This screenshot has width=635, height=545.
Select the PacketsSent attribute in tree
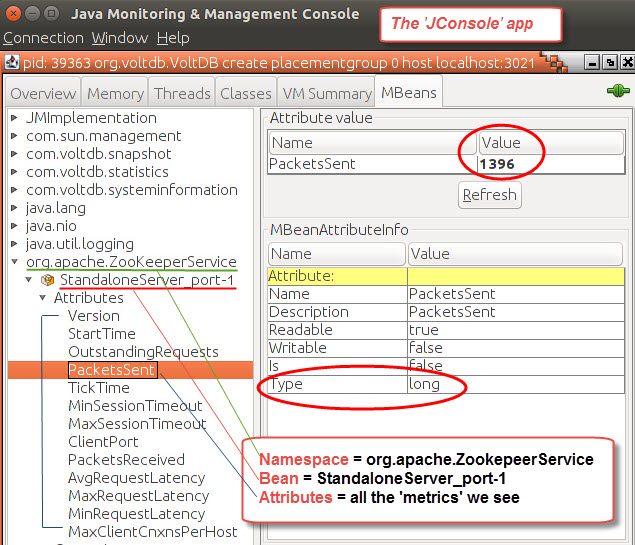pyautogui.click(x=112, y=370)
